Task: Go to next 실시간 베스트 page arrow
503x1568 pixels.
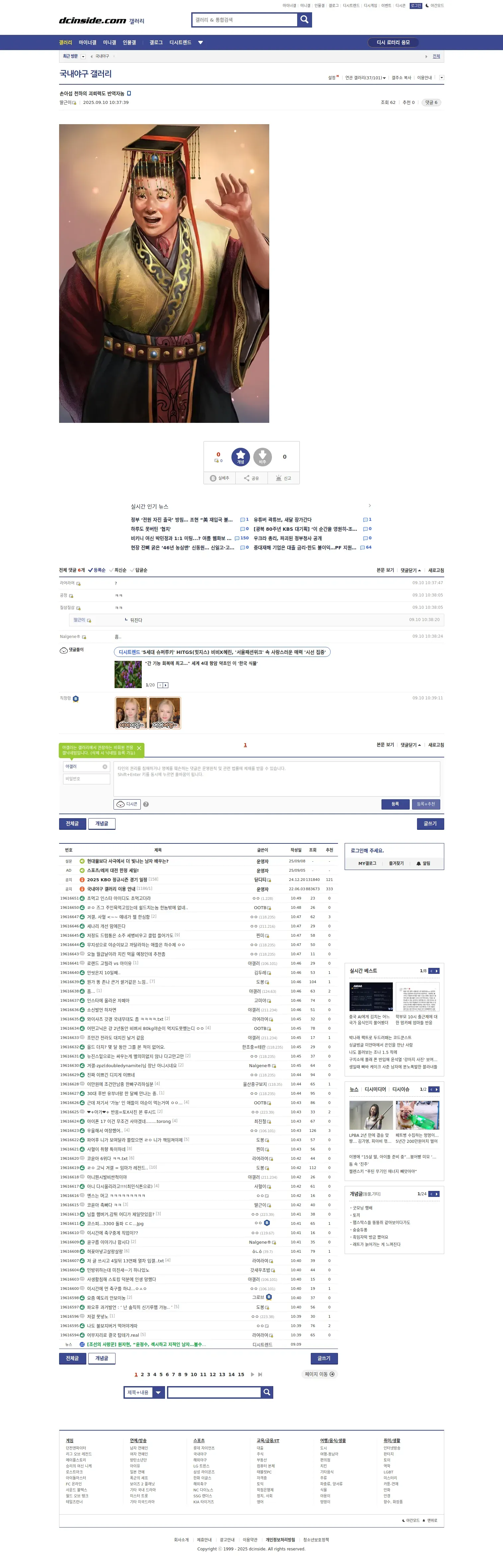Action: coord(437,971)
